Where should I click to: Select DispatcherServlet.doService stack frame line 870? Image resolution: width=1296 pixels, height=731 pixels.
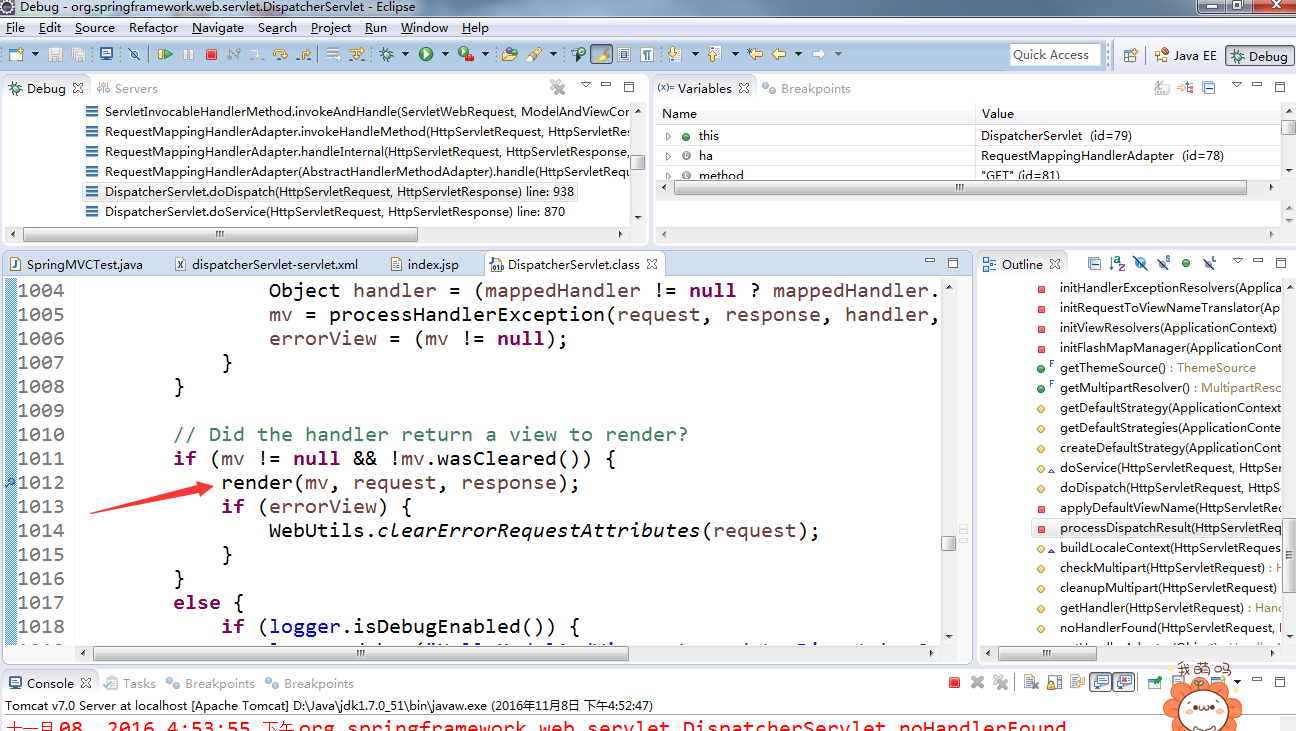(x=325, y=211)
